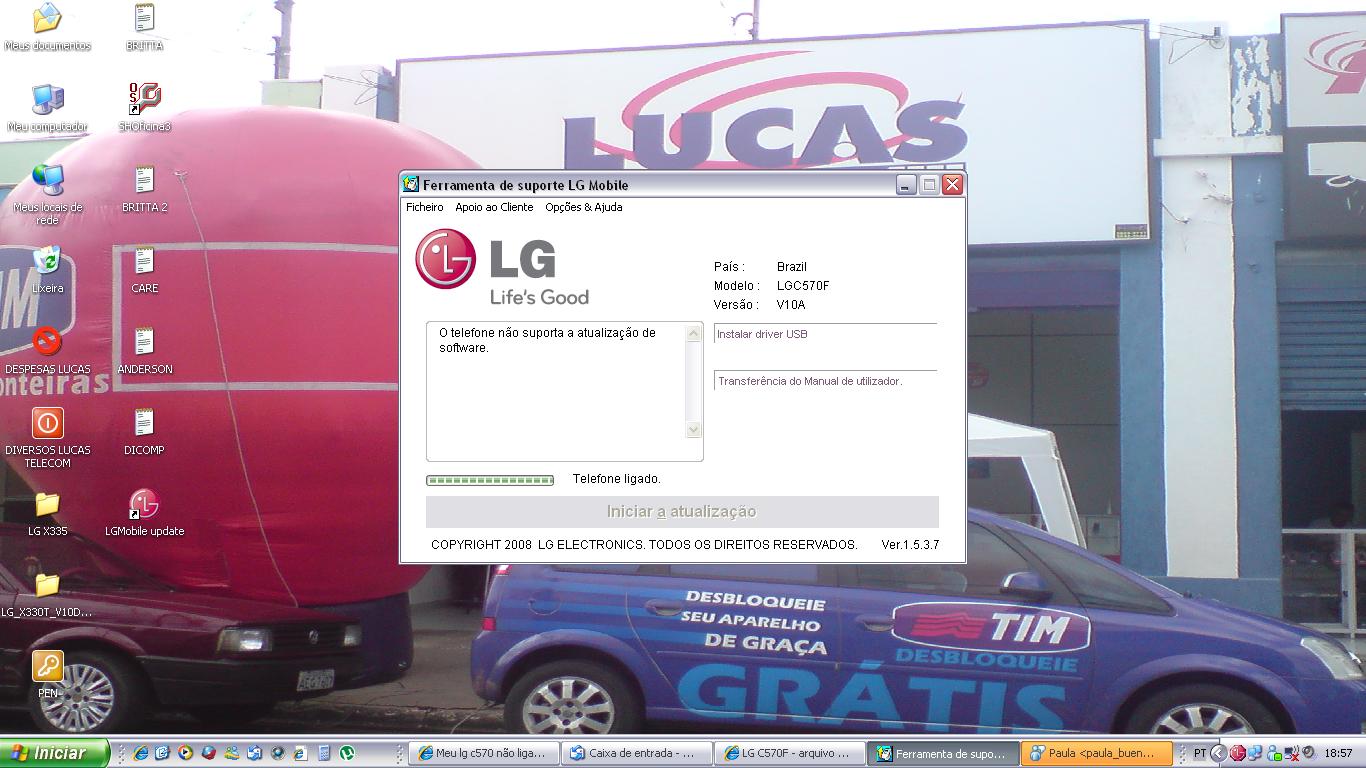Screen dimensions: 1366x768
Task: Select the Lixeira recycle bin icon
Action: coord(47,270)
